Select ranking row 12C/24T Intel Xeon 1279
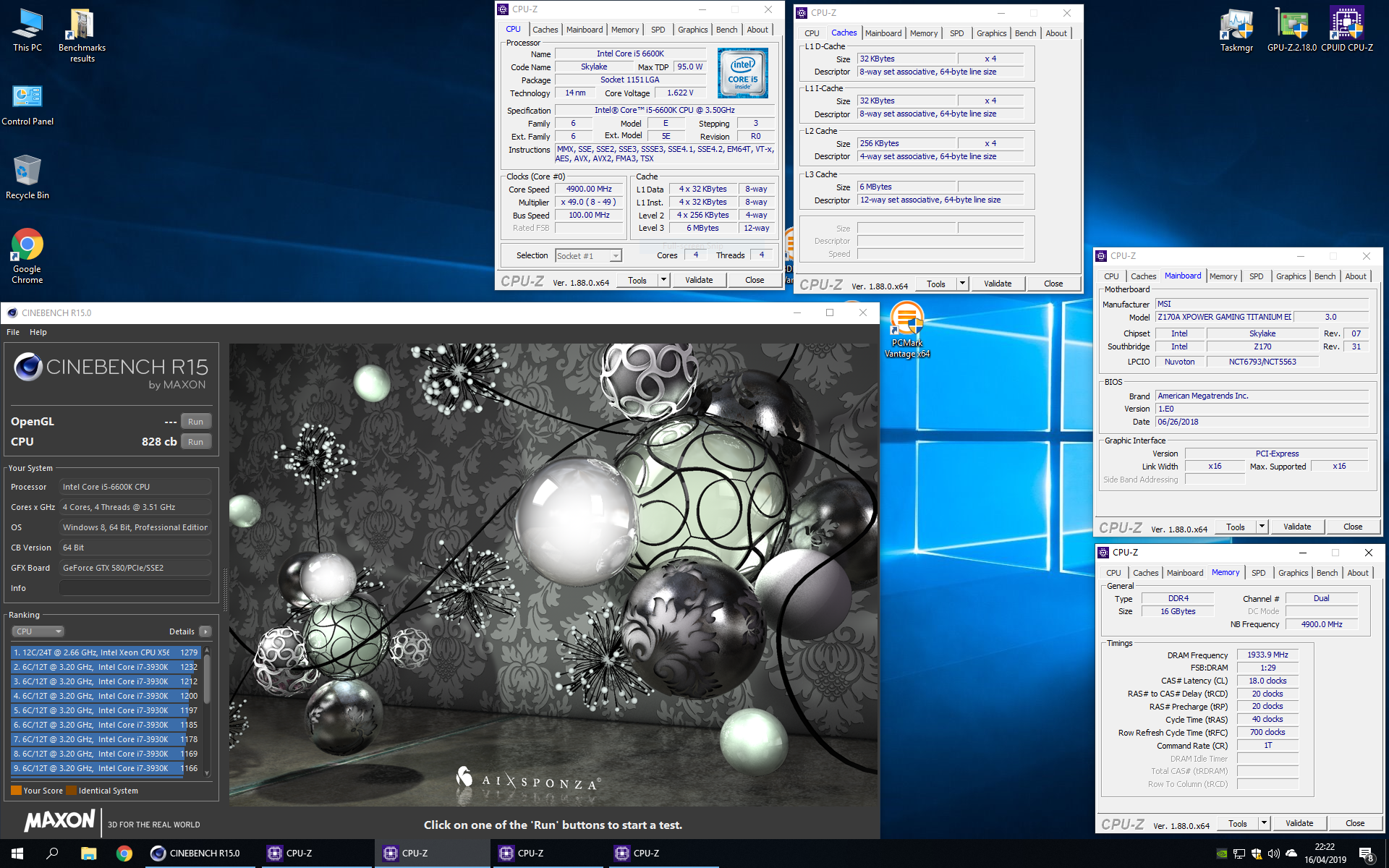 (x=106, y=652)
